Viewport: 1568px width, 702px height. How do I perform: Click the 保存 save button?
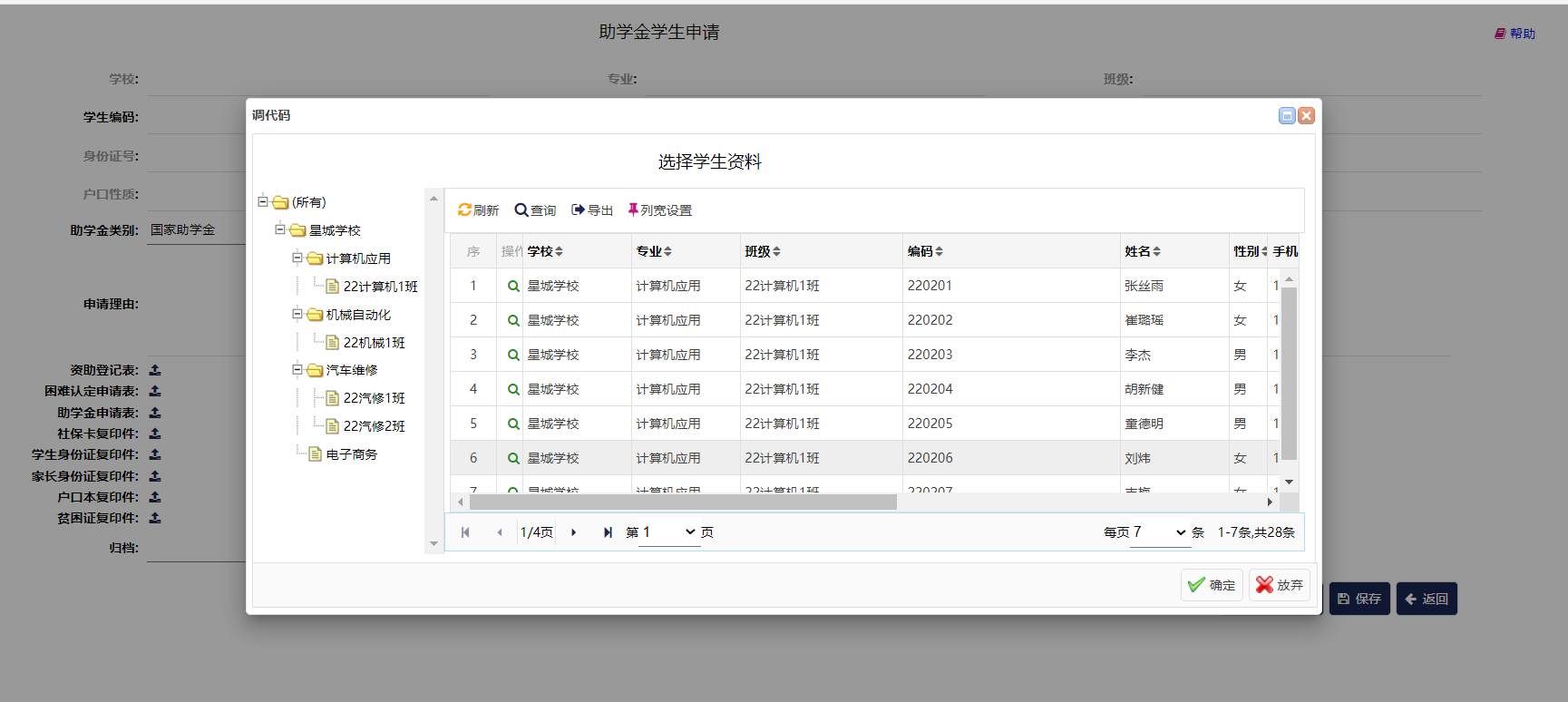pos(1359,599)
